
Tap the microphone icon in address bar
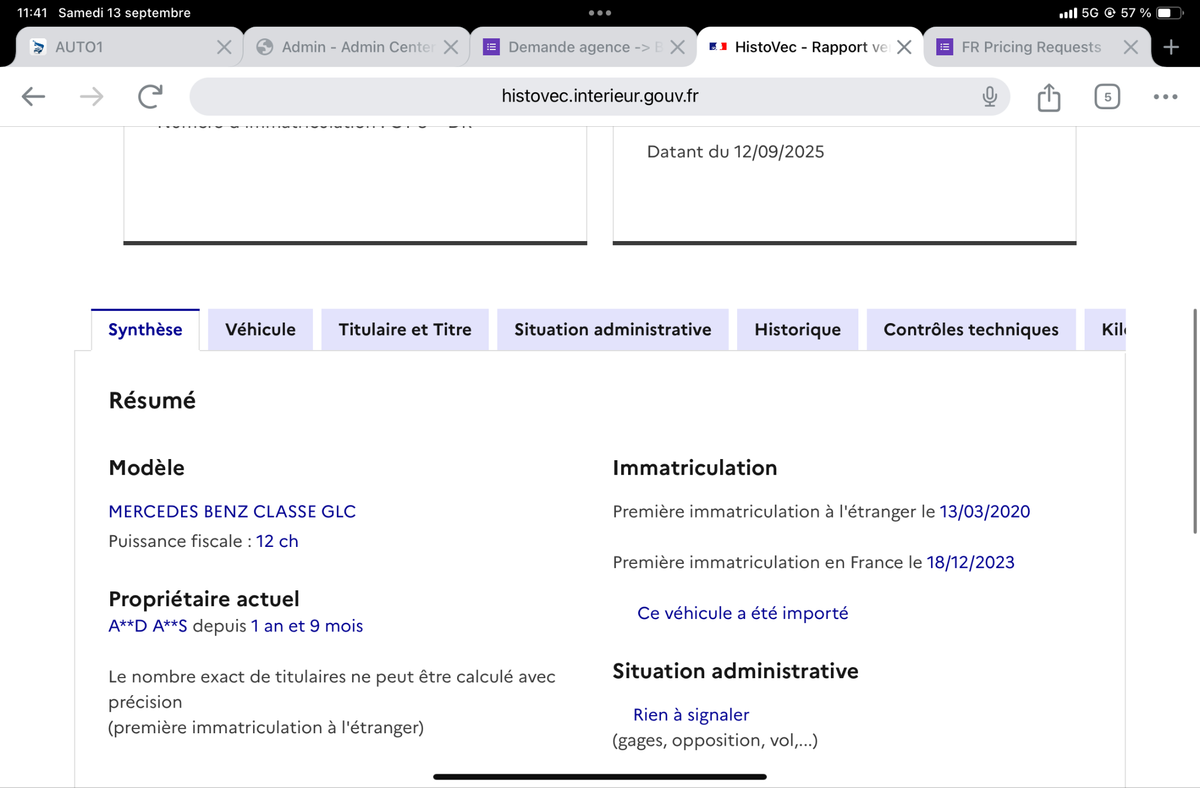coord(989,96)
